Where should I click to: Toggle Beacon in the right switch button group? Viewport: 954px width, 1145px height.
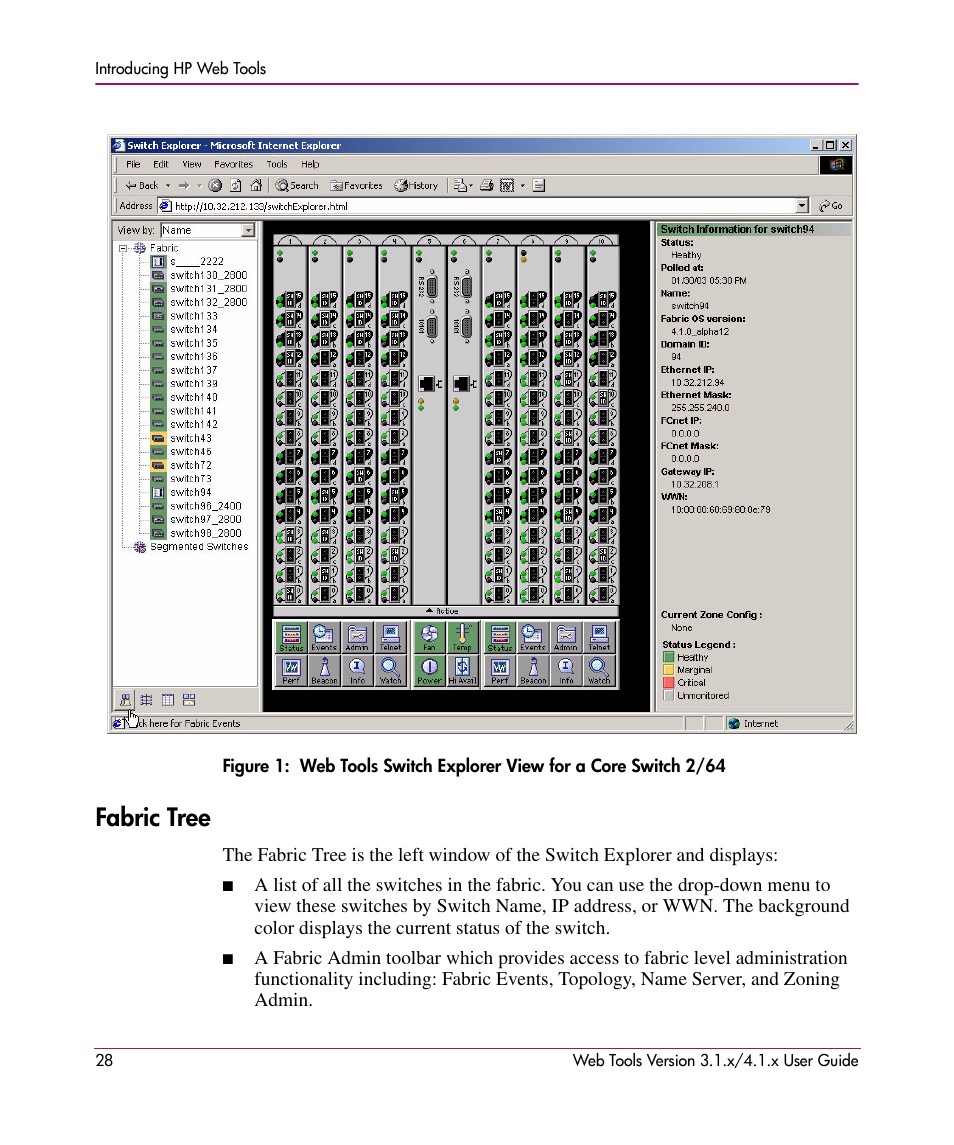(533, 670)
